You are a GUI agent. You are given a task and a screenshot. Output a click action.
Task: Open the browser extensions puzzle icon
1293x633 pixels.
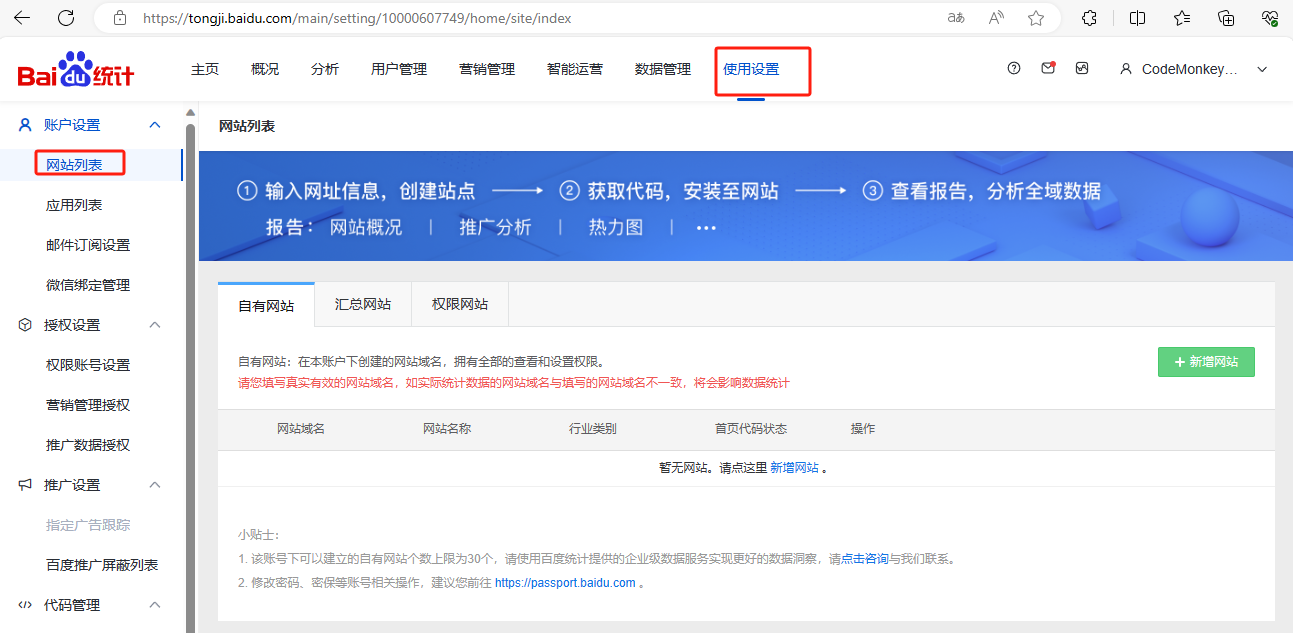pos(1090,18)
